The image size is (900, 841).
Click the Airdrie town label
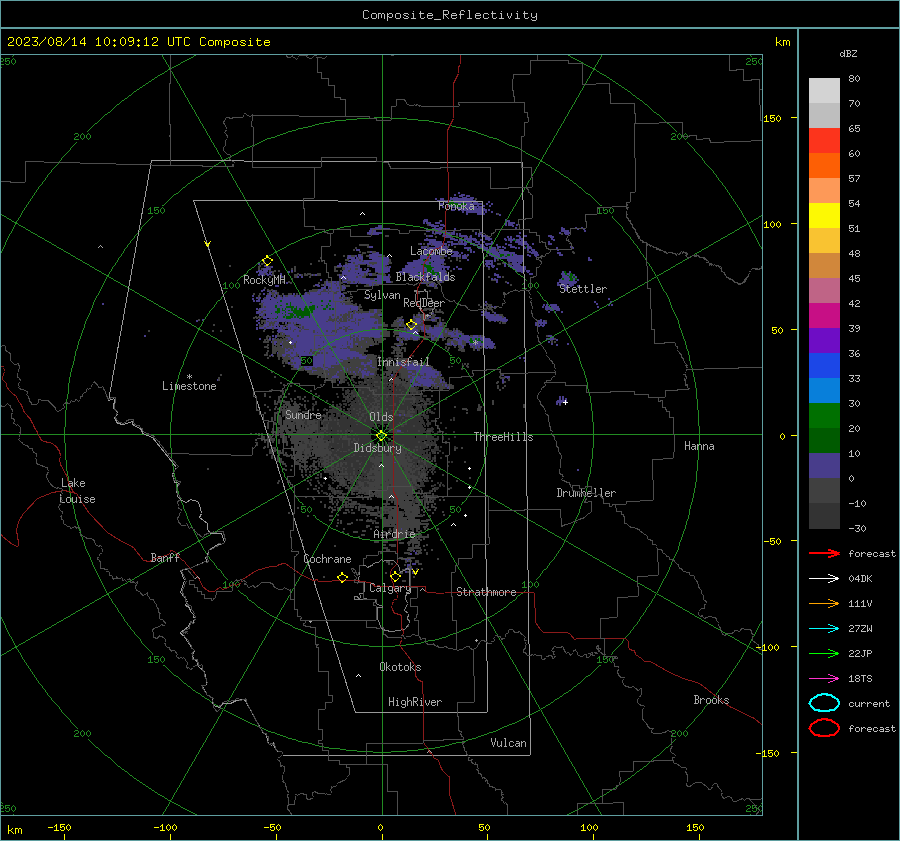pos(394,534)
